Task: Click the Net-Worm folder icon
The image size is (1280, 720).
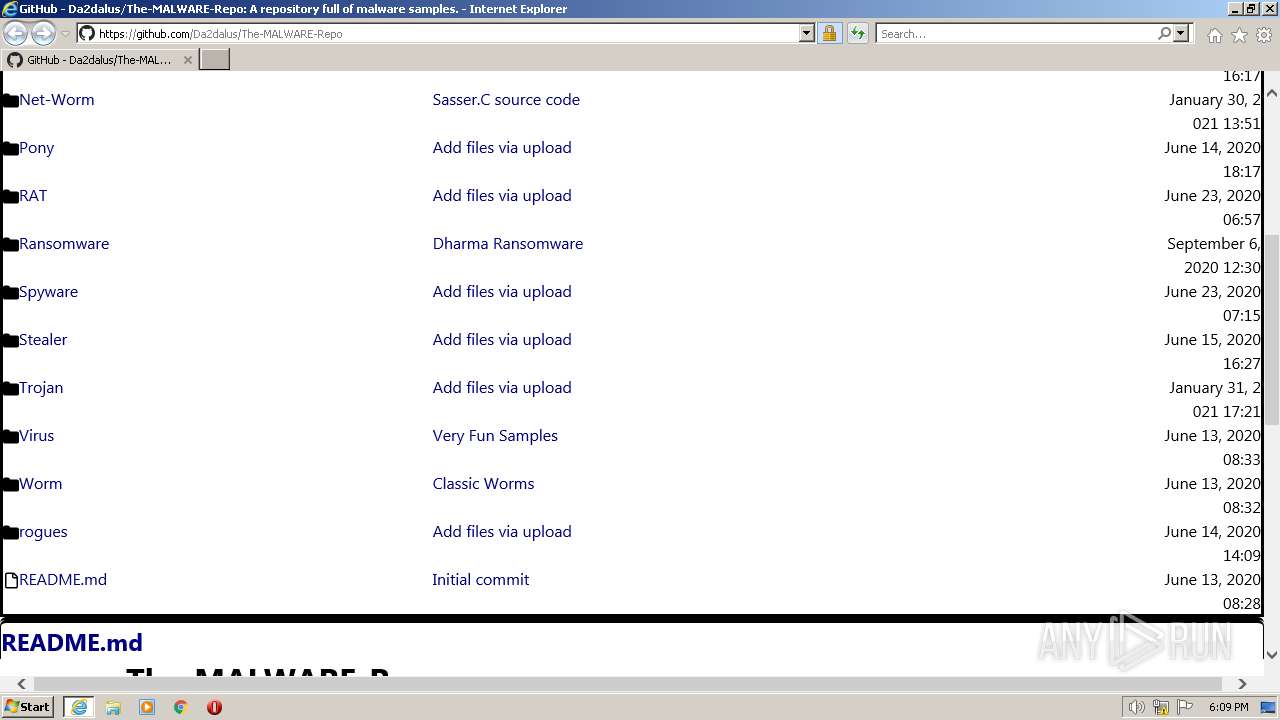Action: click(11, 100)
